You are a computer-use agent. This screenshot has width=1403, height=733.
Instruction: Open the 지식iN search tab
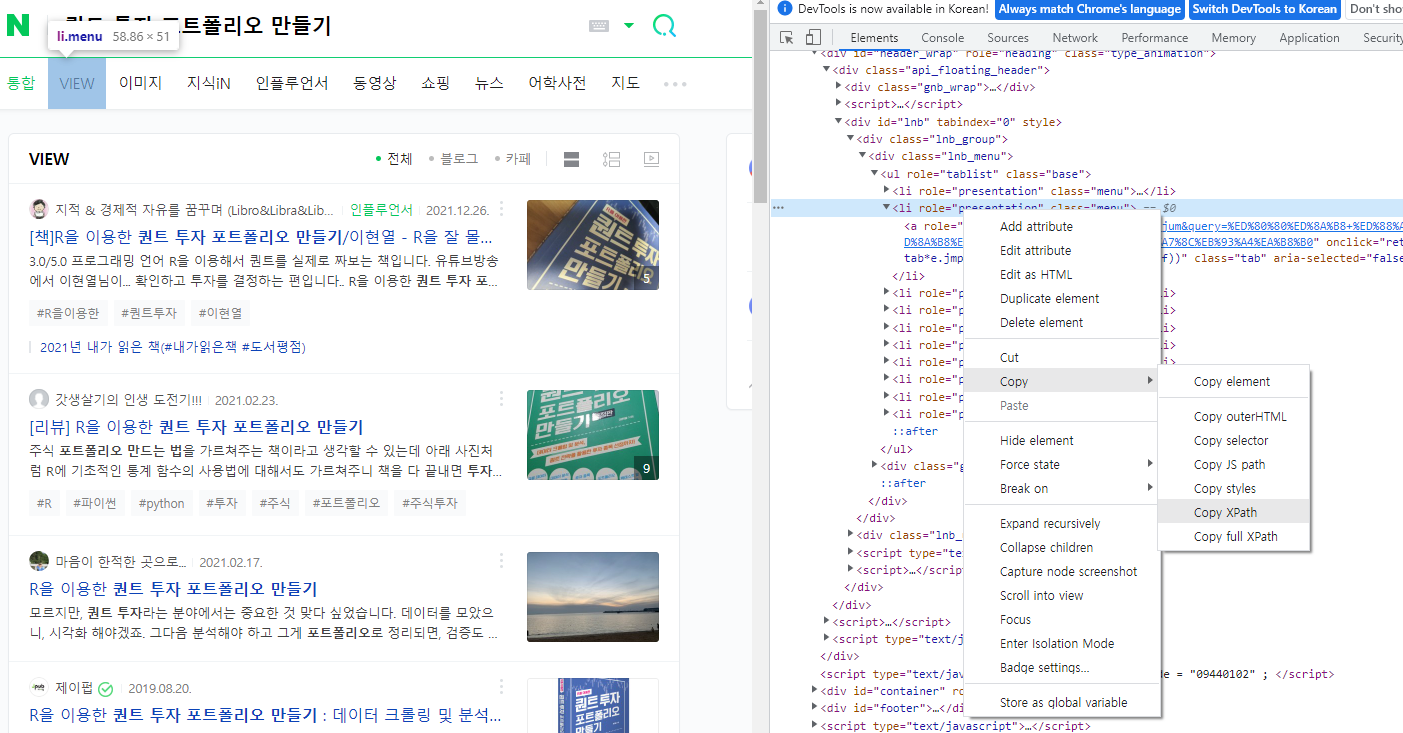click(209, 83)
